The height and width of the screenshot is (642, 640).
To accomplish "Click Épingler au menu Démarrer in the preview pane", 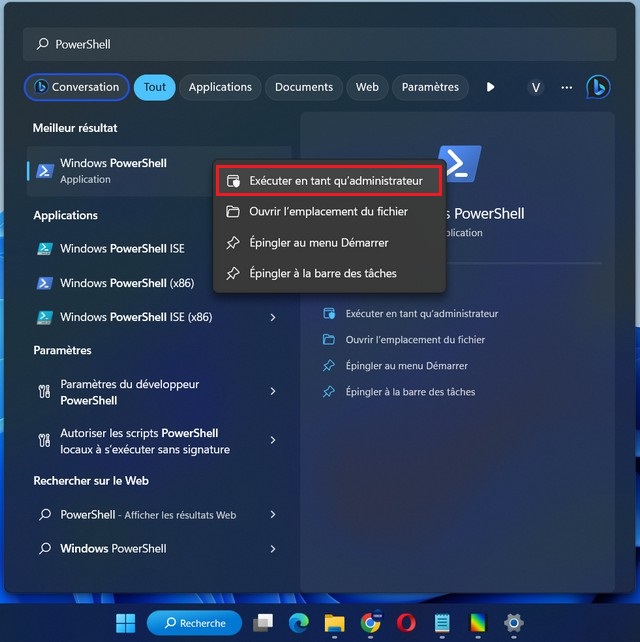I will click(x=395, y=366).
